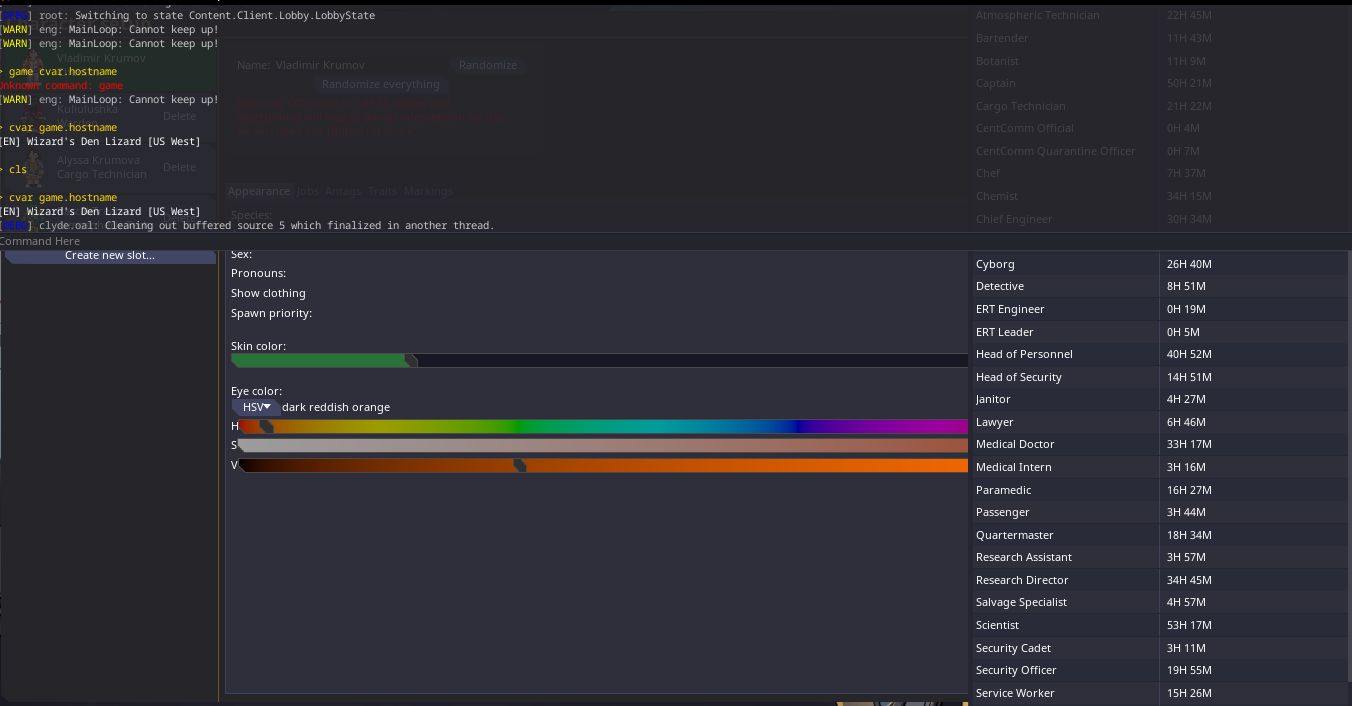This screenshot has width=1352, height=706.
Task: Switch to the Antags tab
Action: [342, 191]
